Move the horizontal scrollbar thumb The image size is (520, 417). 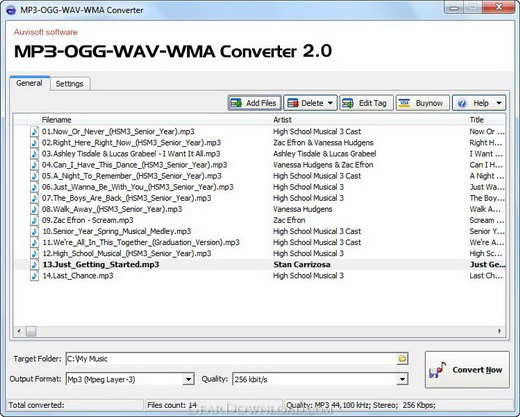[32, 331]
